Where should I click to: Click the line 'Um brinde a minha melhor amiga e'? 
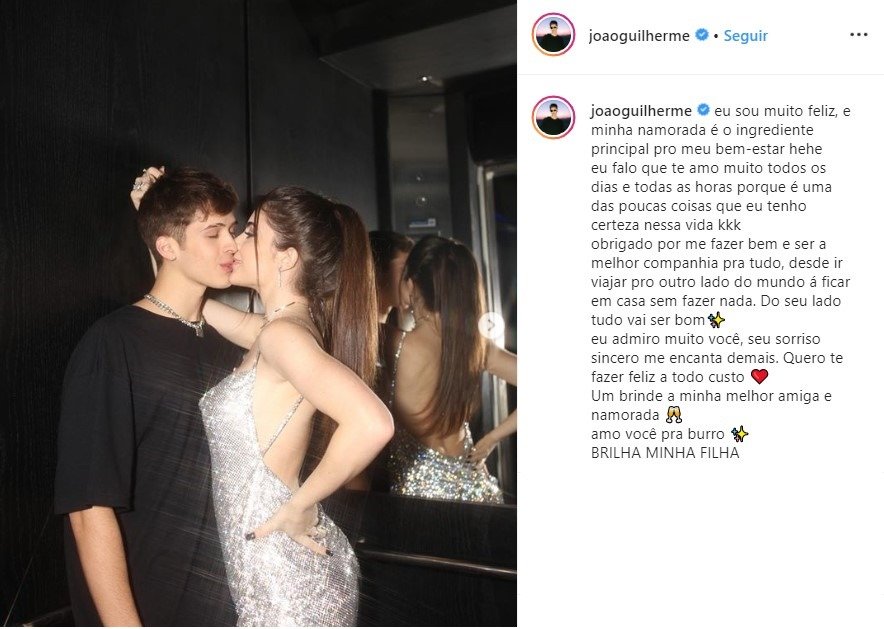pyautogui.click(x=711, y=396)
